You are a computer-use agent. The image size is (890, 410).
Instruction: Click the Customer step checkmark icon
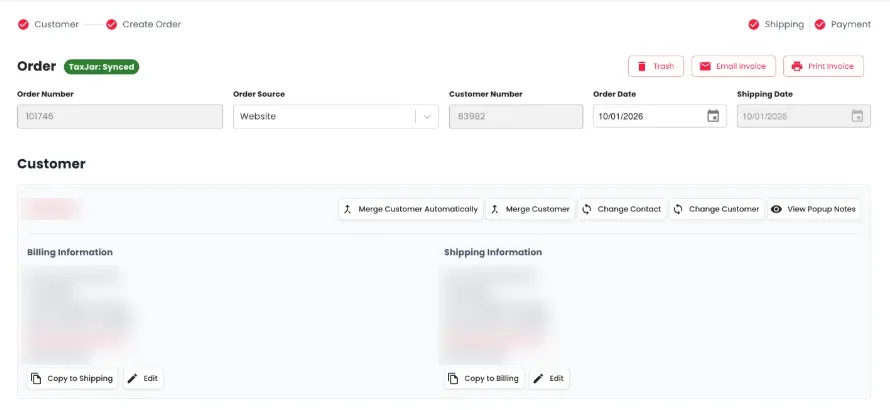point(23,24)
